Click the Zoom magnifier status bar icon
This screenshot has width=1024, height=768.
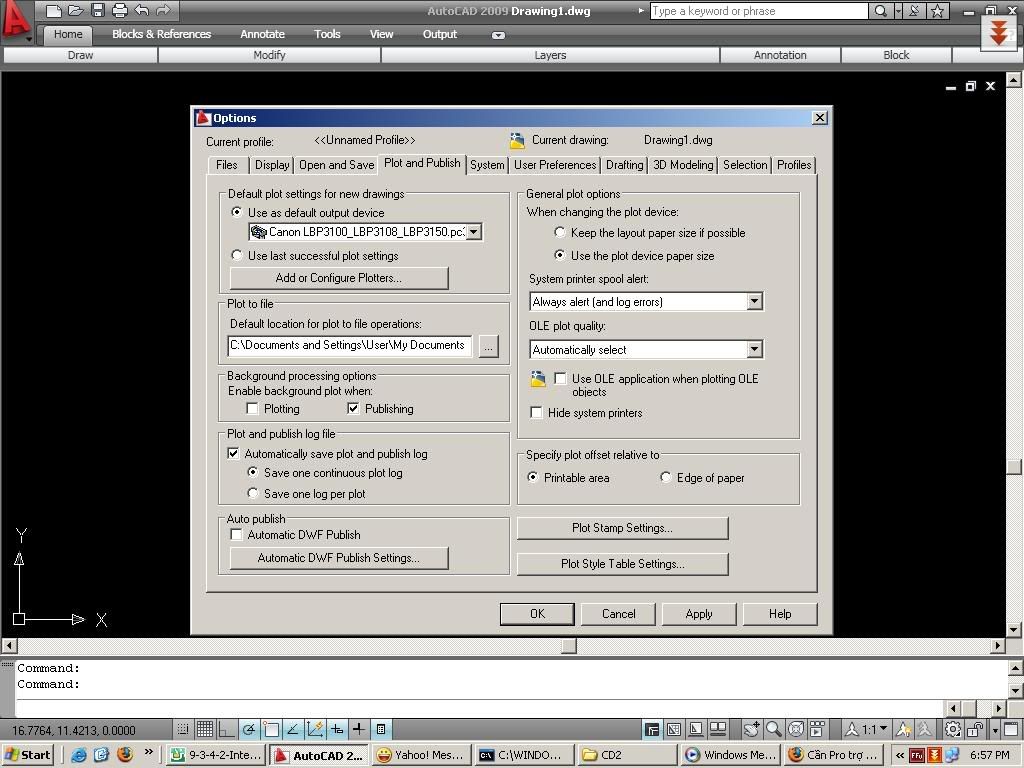click(773, 729)
